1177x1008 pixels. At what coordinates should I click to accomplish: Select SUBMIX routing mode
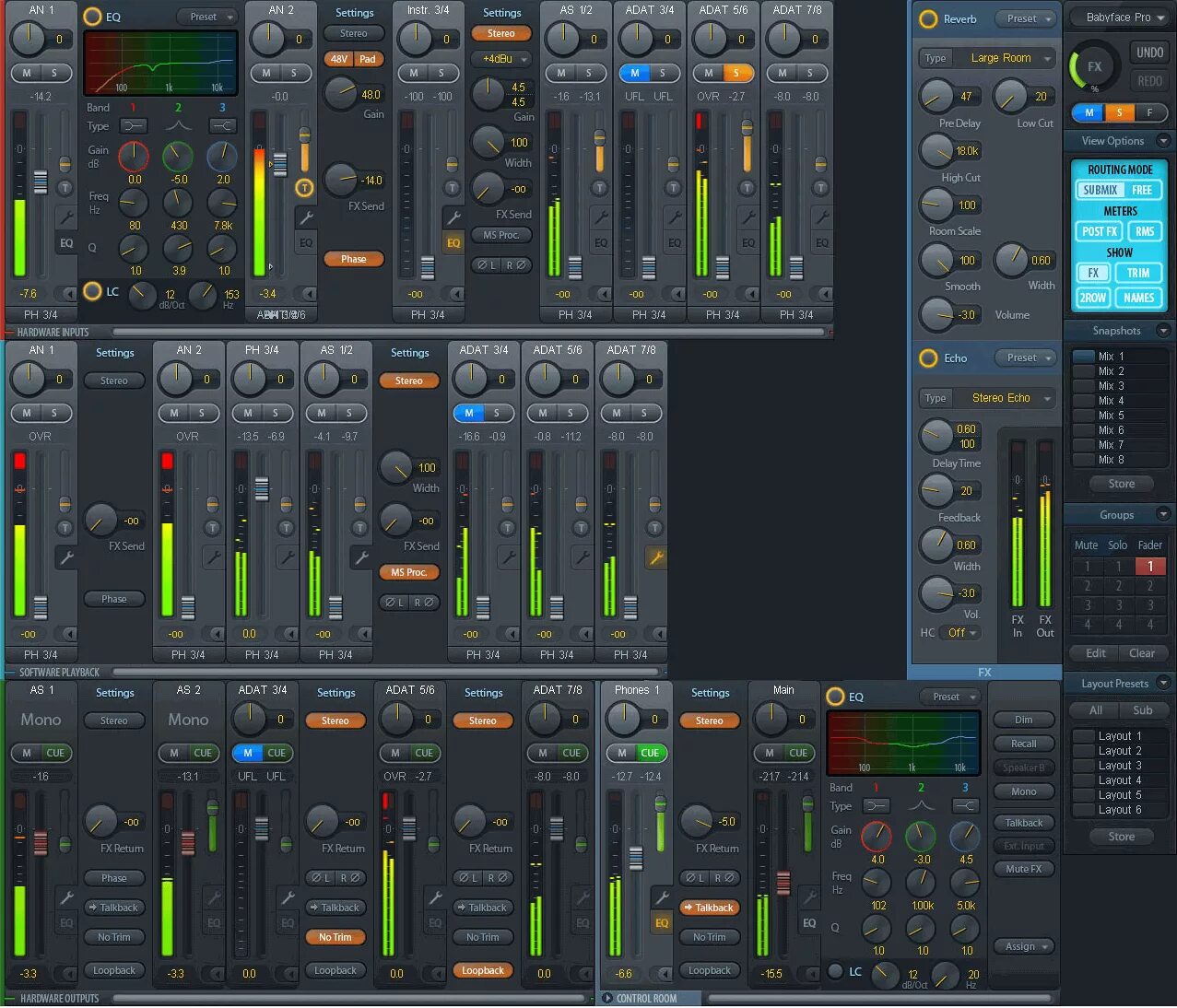(x=1100, y=190)
